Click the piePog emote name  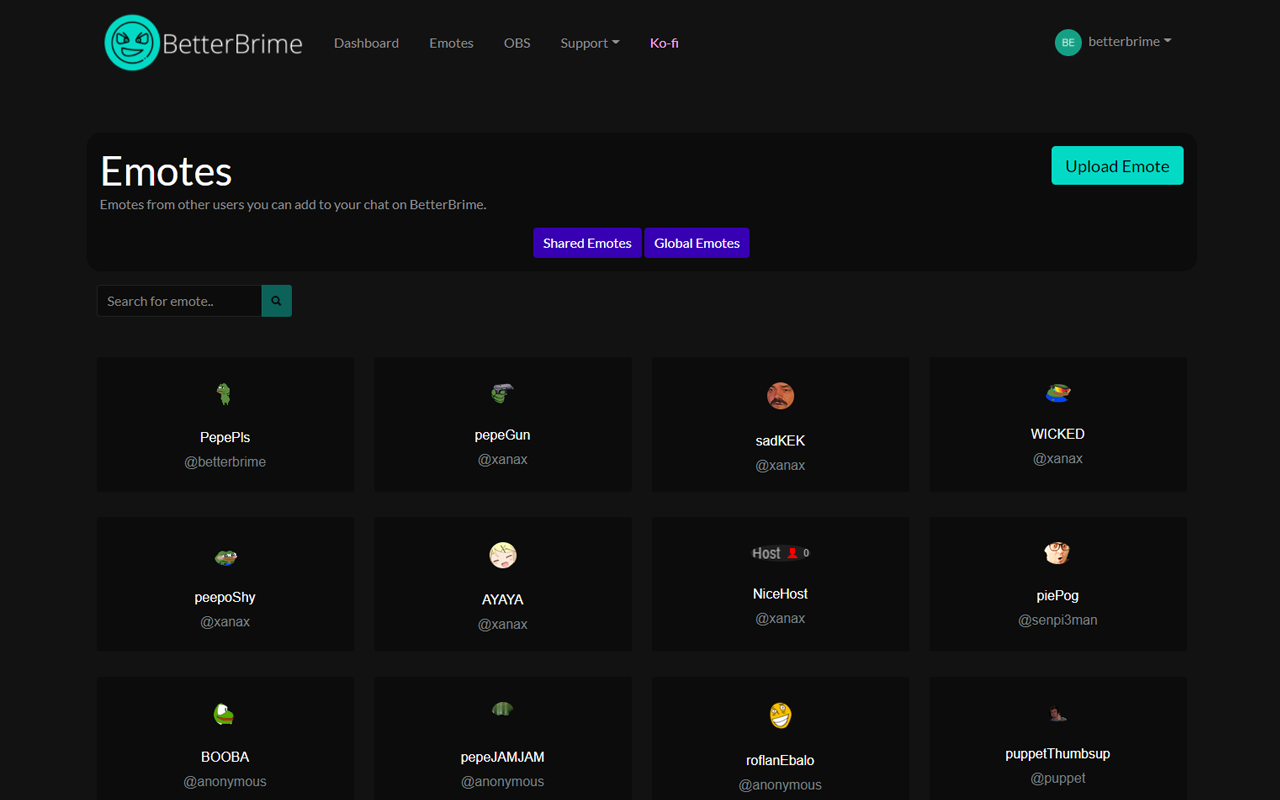click(1058, 595)
